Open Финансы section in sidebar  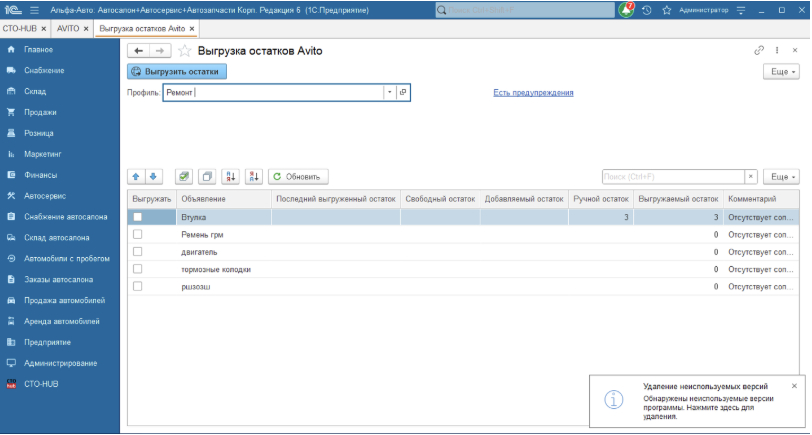(x=40, y=175)
